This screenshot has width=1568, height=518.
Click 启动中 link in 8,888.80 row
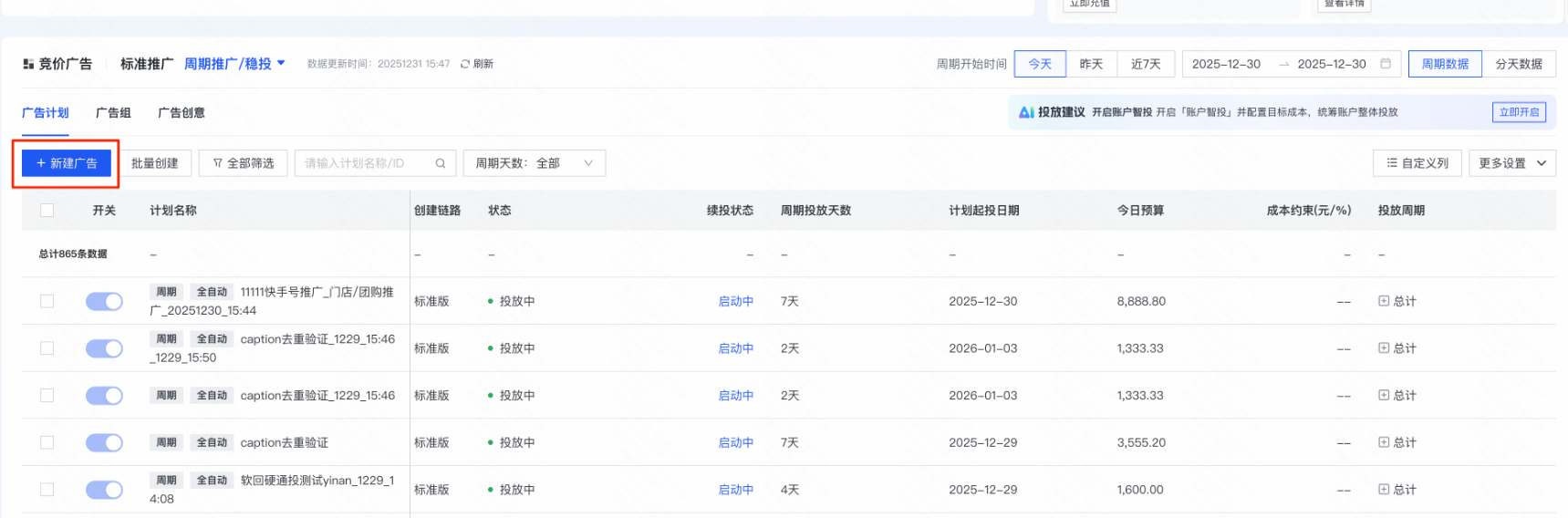pos(736,301)
